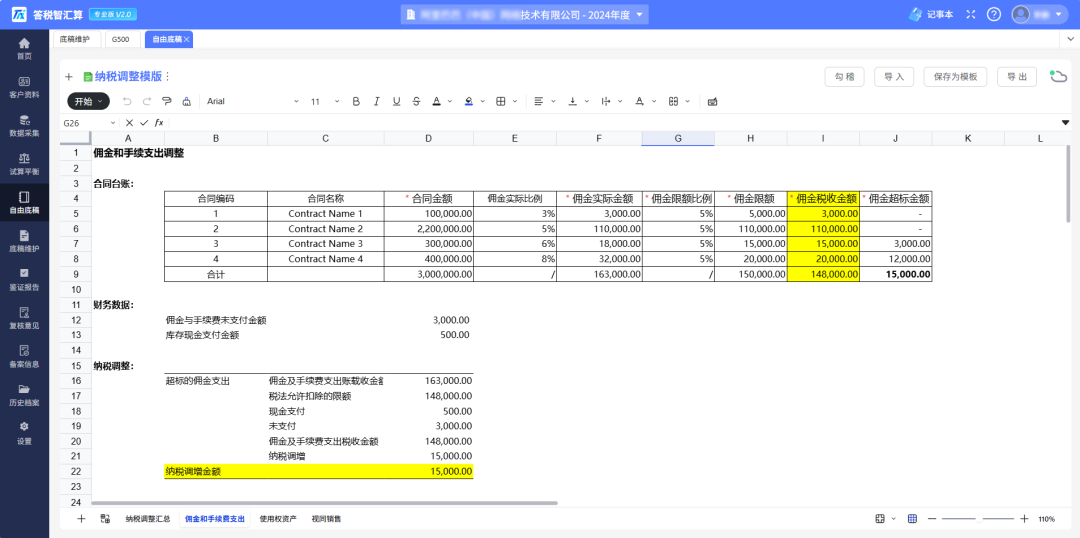Screen dimensions: 1080x538
Task: Switch to the 纳税调整汇总 sheet tab
Action: (x=147, y=519)
